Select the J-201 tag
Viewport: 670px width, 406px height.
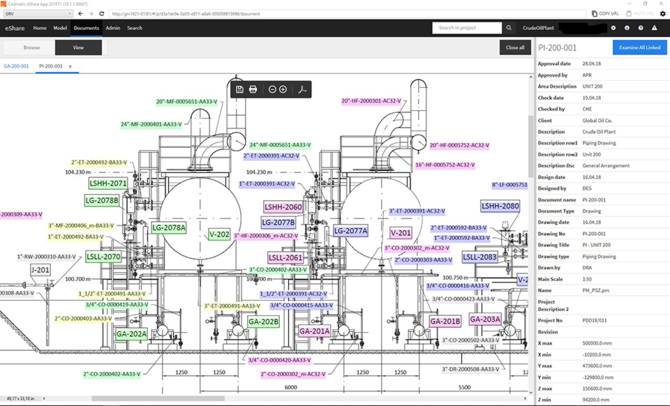coord(40,270)
